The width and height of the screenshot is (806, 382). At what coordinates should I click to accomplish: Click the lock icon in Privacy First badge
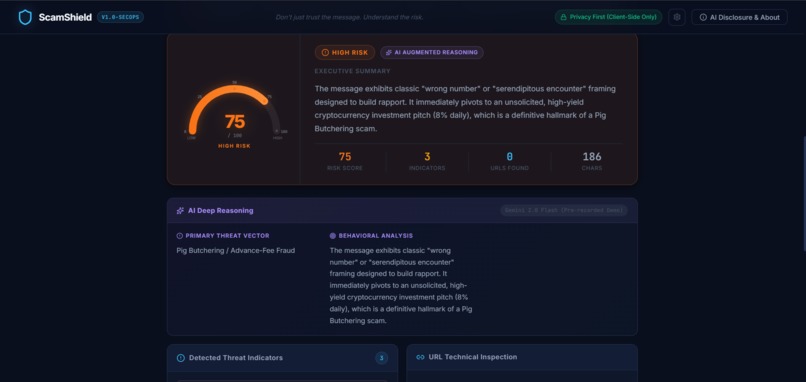pyautogui.click(x=563, y=17)
